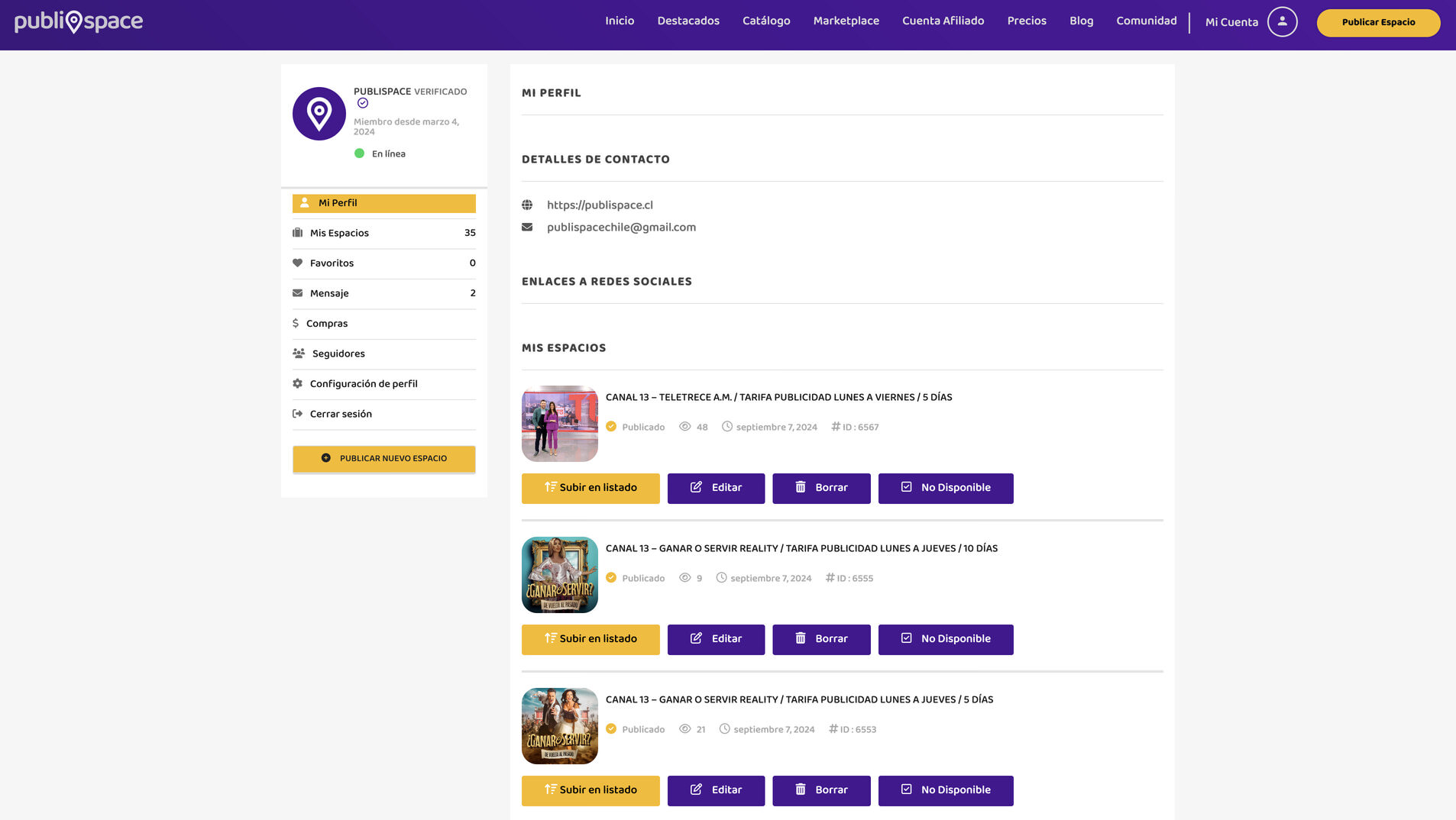Open Configuración de perfil in sidebar
This screenshot has width=1456, height=820.
[384, 383]
